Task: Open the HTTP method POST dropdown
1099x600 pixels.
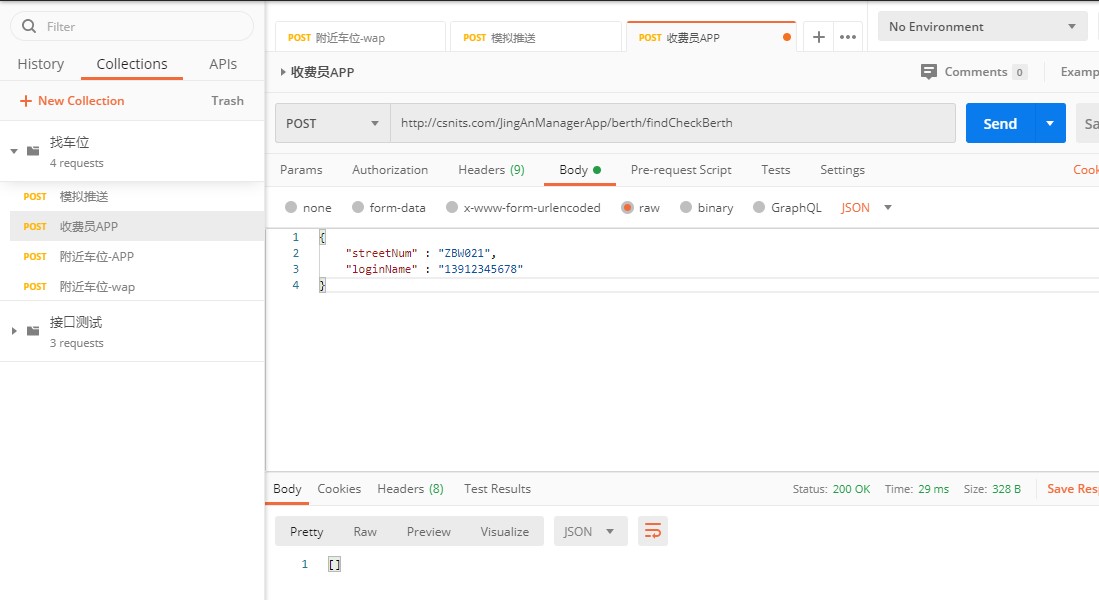Action: [332, 123]
